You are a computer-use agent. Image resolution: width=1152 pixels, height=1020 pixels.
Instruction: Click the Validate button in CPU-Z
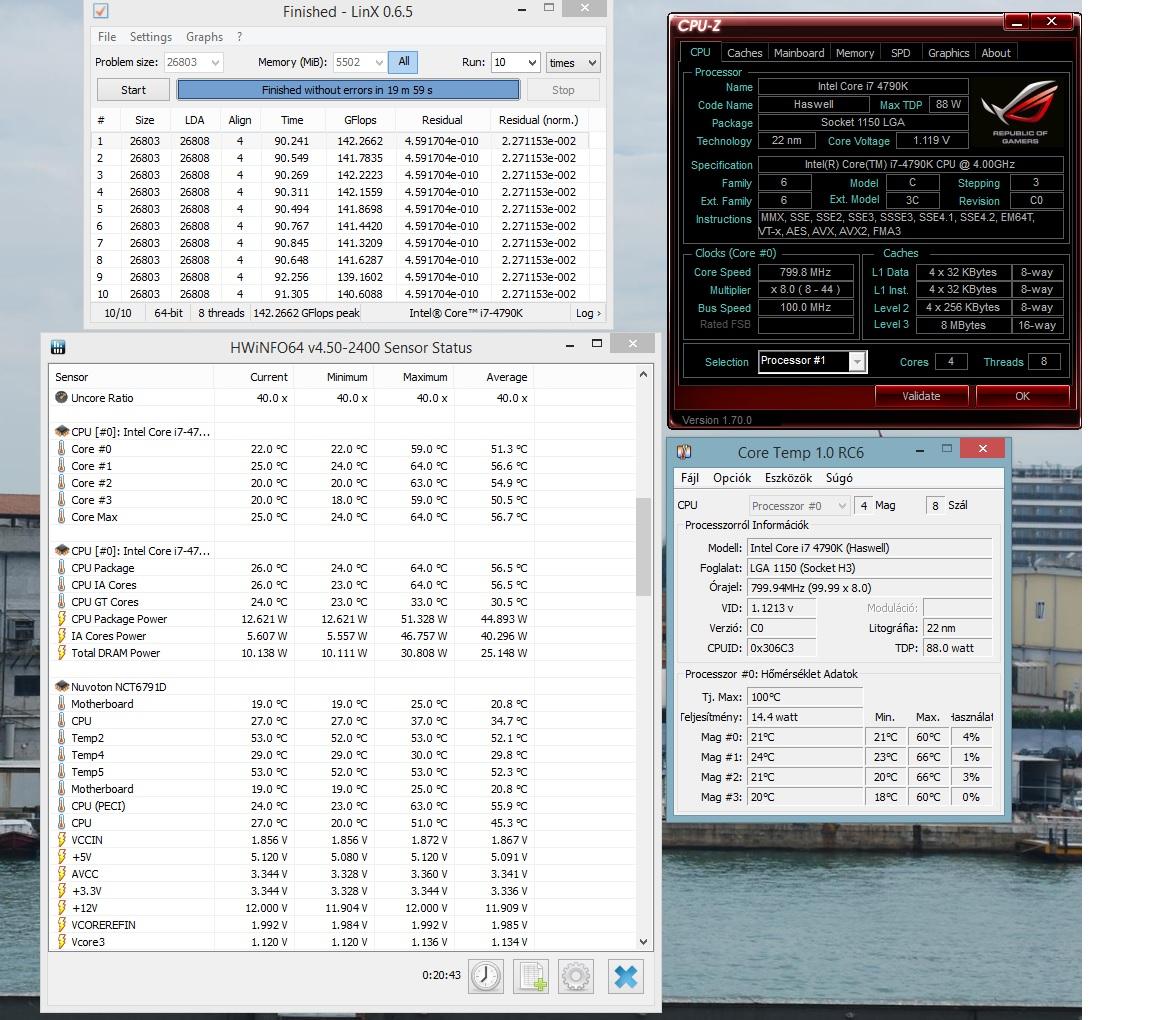(x=921, y=395)
